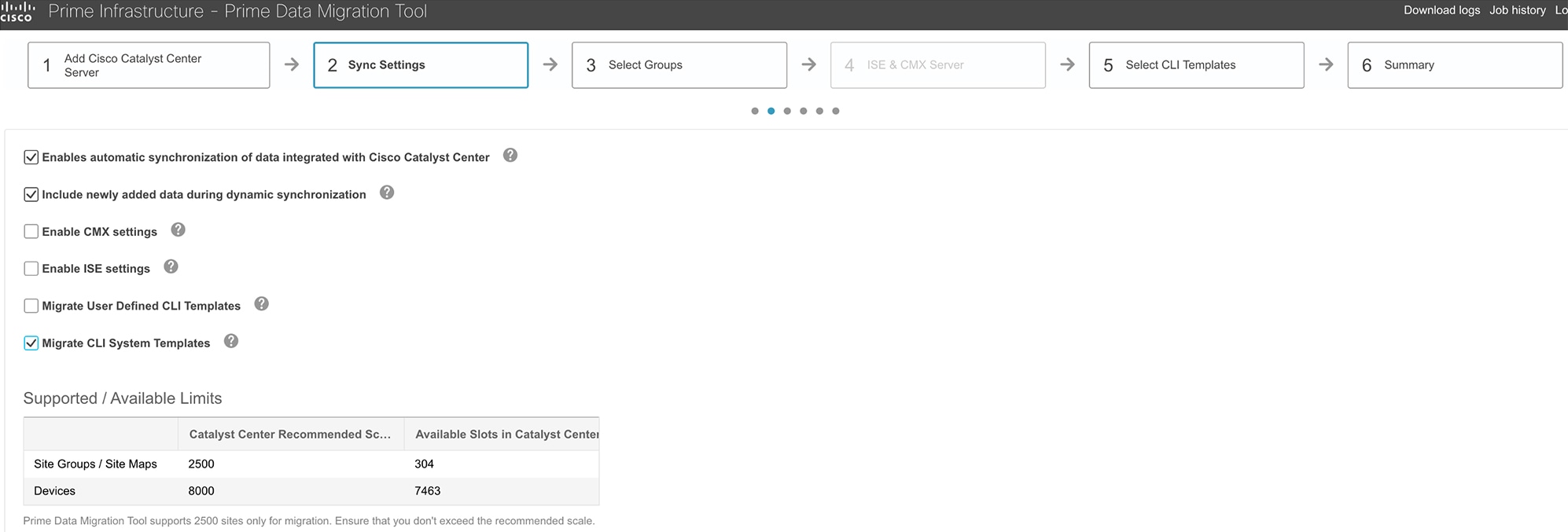Click the 8000 devices scale value
Image resolution: width=1568 pixels, height=532 pixels.
201,491
